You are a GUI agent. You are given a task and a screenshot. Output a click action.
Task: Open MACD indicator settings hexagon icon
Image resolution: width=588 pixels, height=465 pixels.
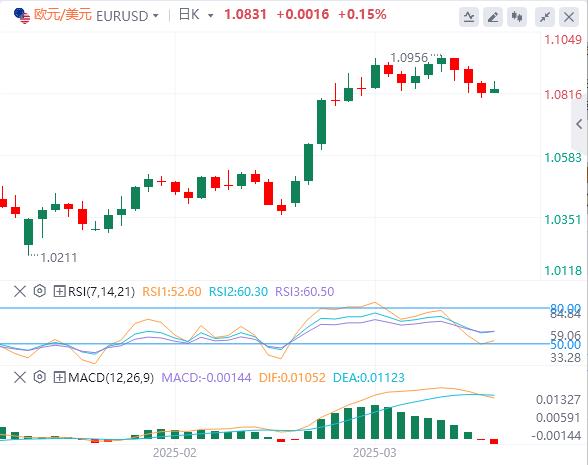[x=39, y=377]
